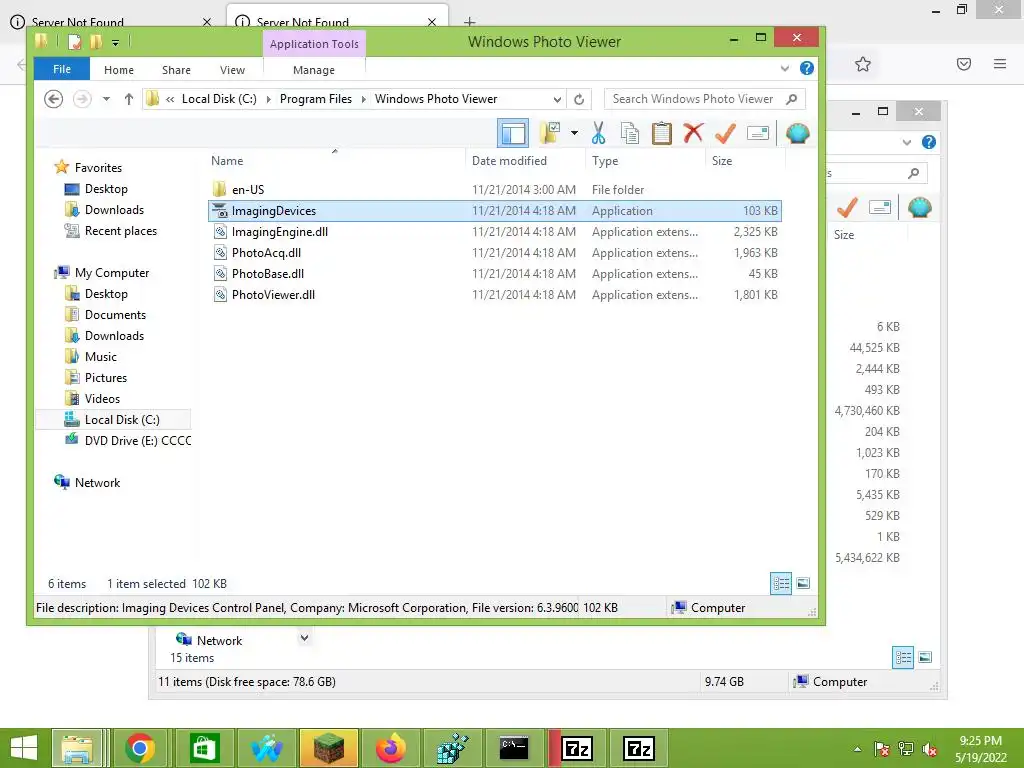This screenshot has height=768, width=1024.
Task: Open DVD Drive (E:) in navigation pane
Action: pos(138,441)
